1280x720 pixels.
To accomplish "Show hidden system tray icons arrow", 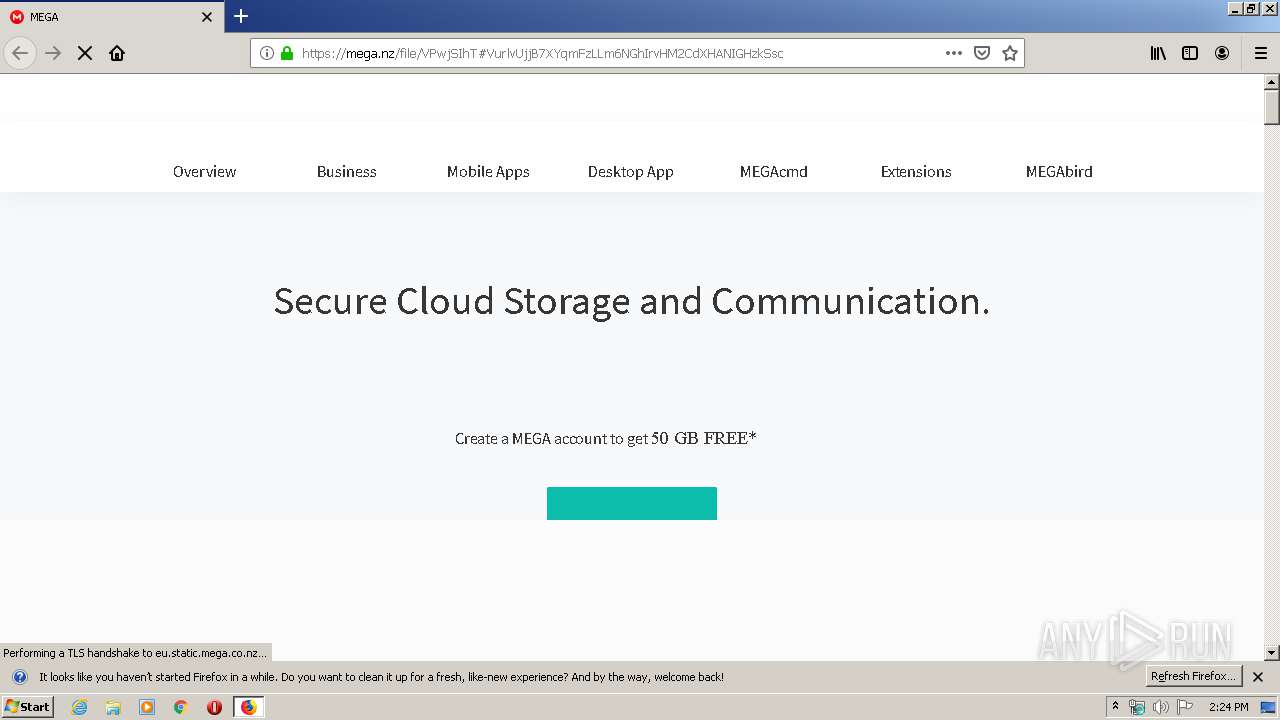I will (x=1116, y=706).
